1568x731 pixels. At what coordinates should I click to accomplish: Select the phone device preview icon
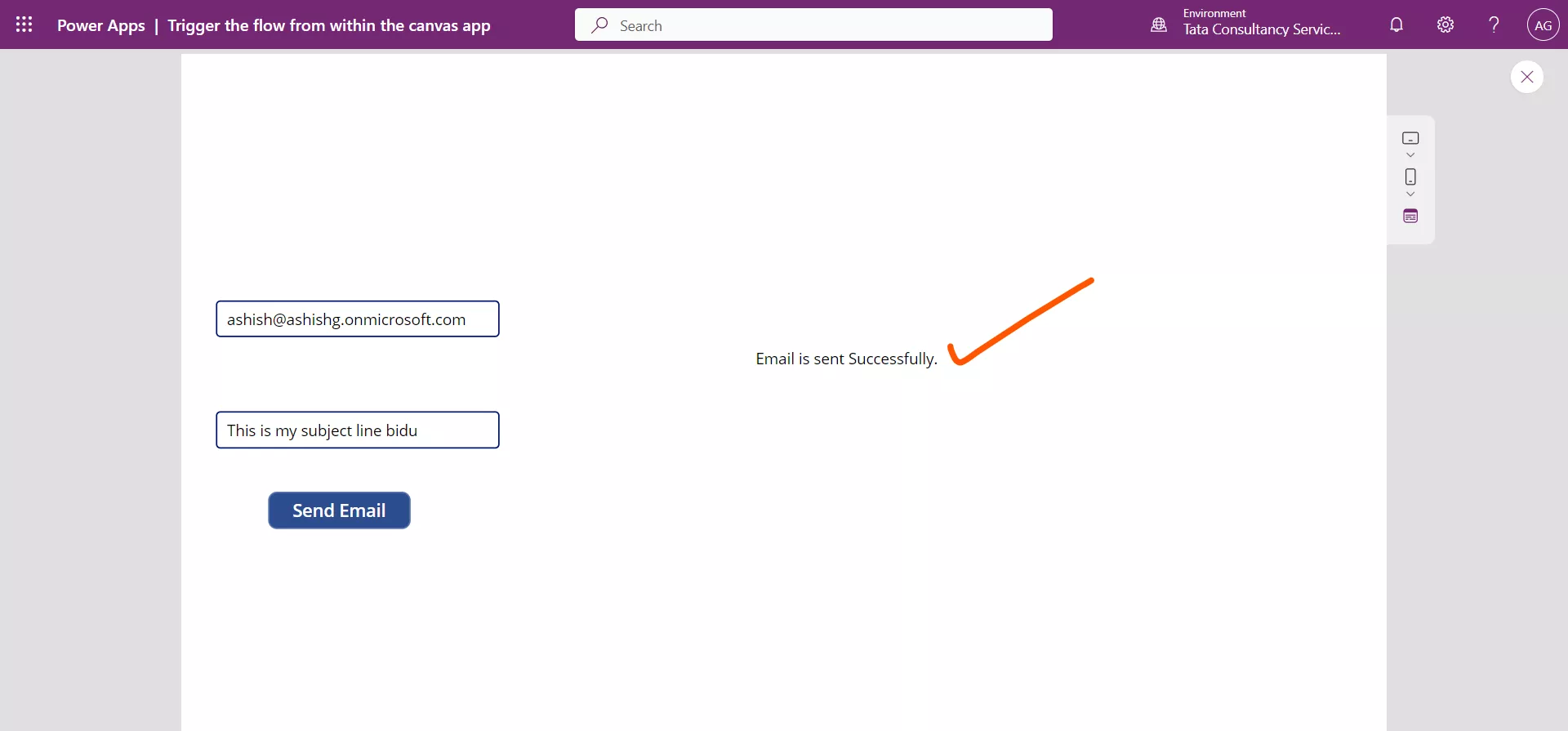click(x=1410, y=176)
